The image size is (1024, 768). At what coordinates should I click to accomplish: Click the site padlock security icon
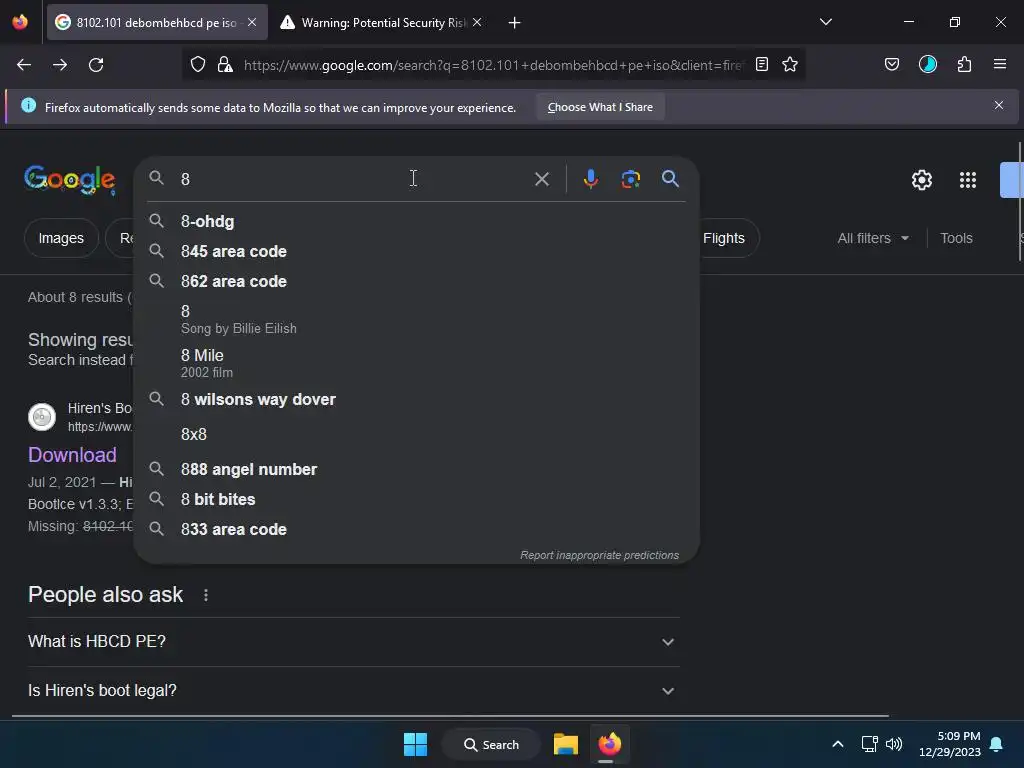(225, 65)
